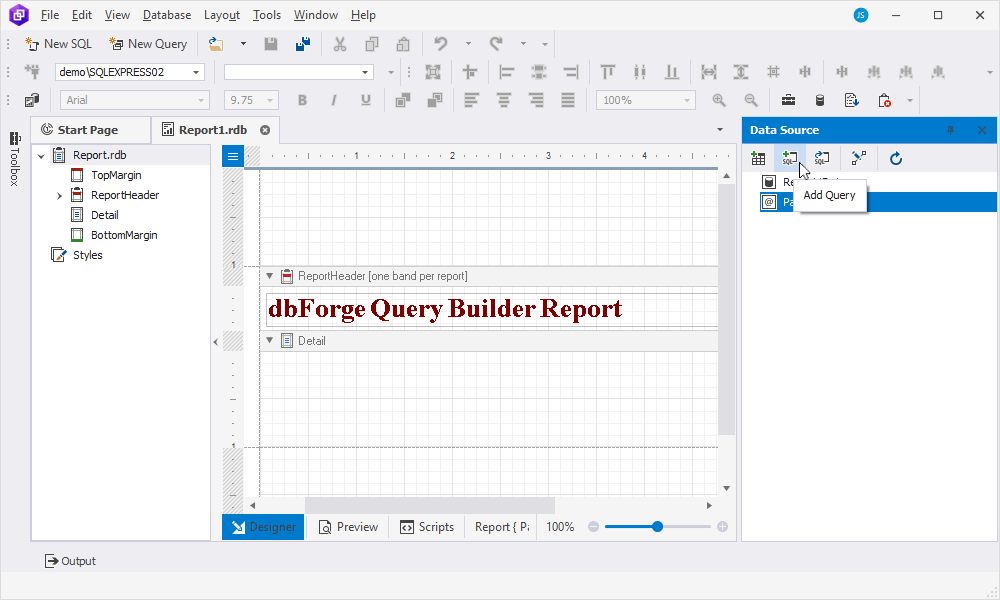Click the Bring to Front icon

[403, 100]
